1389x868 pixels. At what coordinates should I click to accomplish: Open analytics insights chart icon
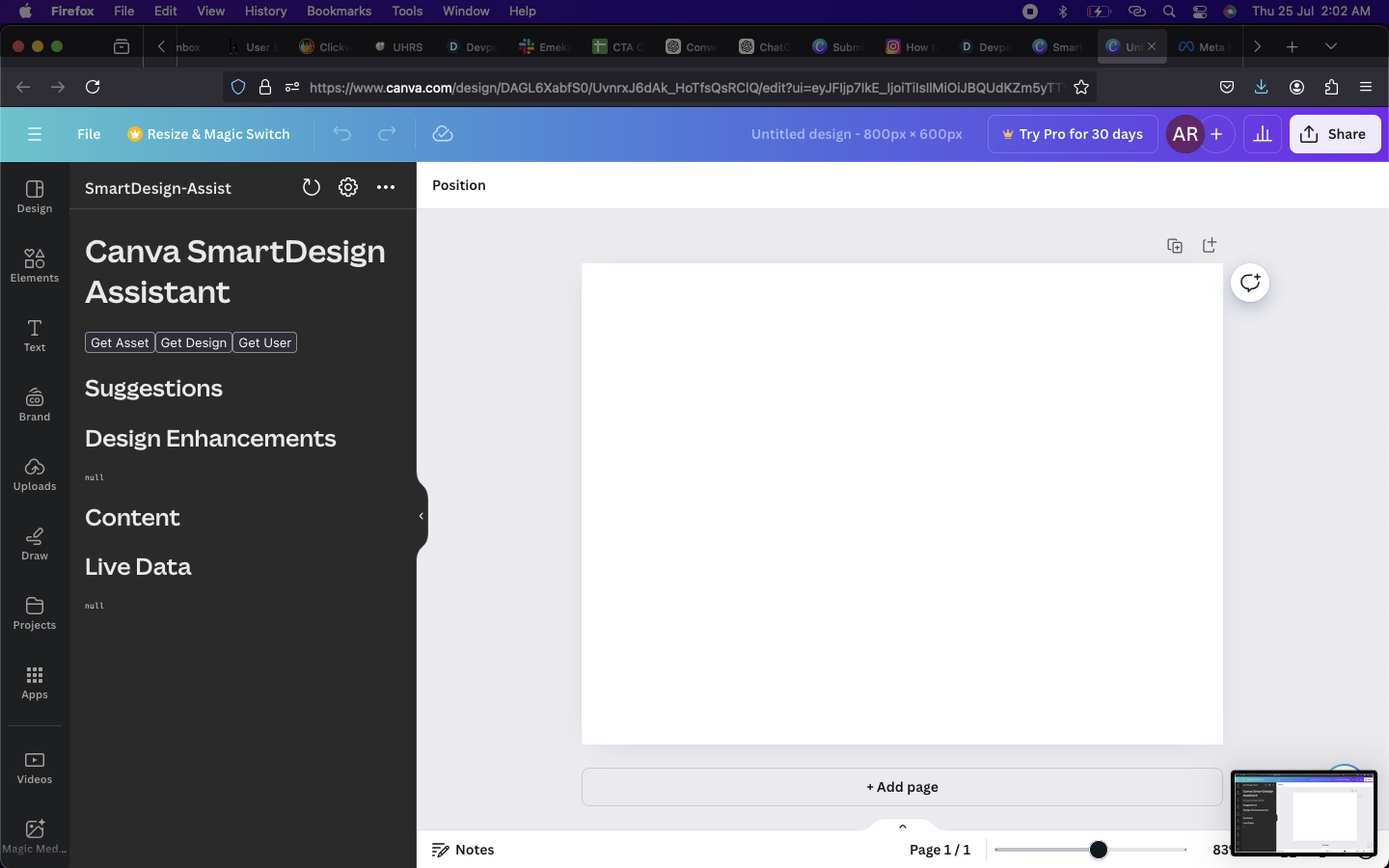[x=1263, y=134]
